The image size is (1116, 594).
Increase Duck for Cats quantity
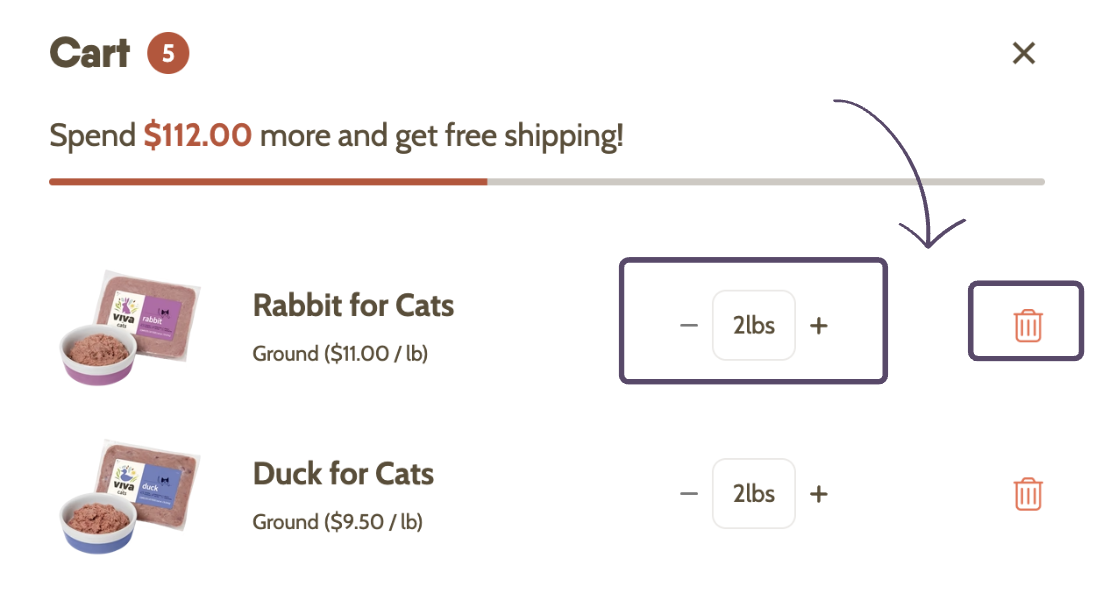(x=818, y=494)
